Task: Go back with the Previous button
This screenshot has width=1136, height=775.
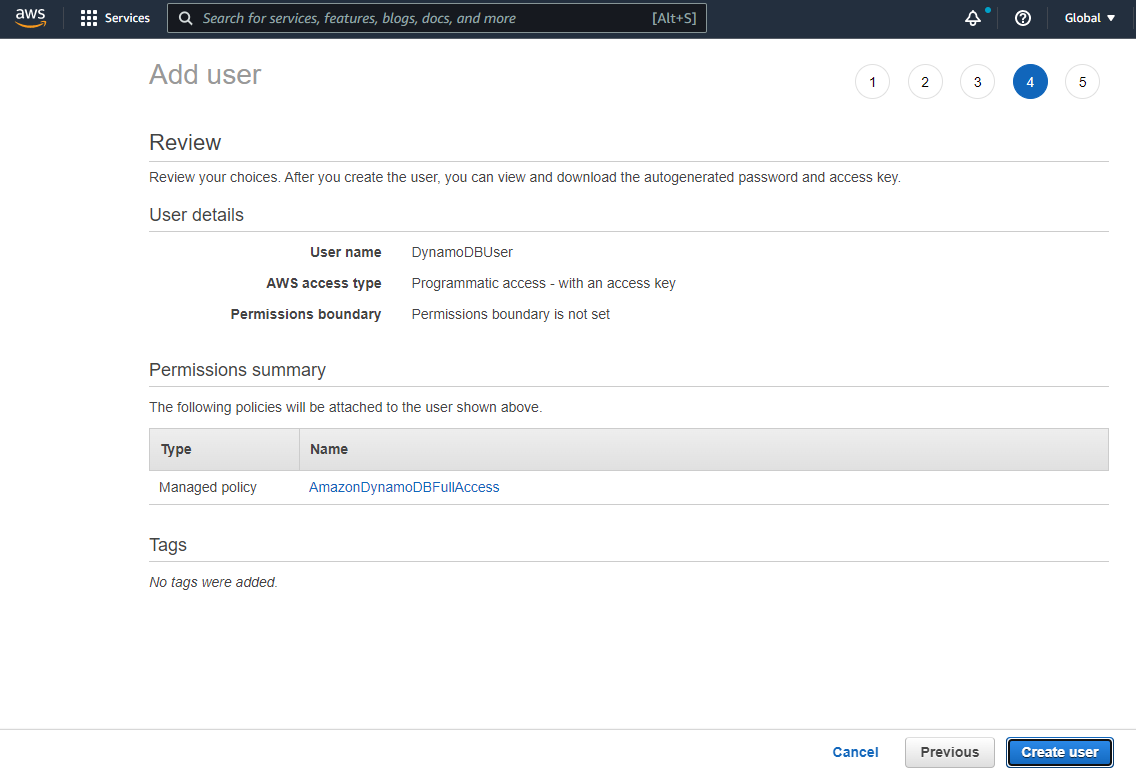Action: click(x=949, y=752)
